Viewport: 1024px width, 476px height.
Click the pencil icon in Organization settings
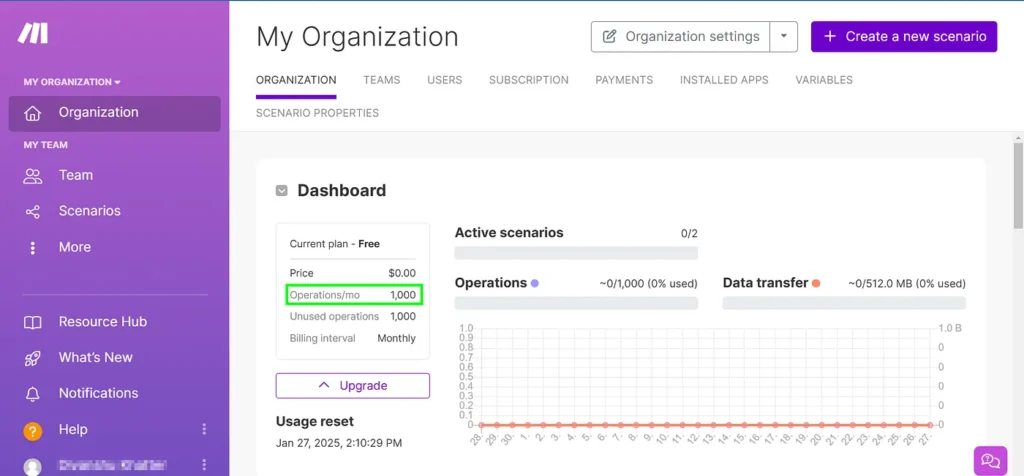[x=609, y=37]
